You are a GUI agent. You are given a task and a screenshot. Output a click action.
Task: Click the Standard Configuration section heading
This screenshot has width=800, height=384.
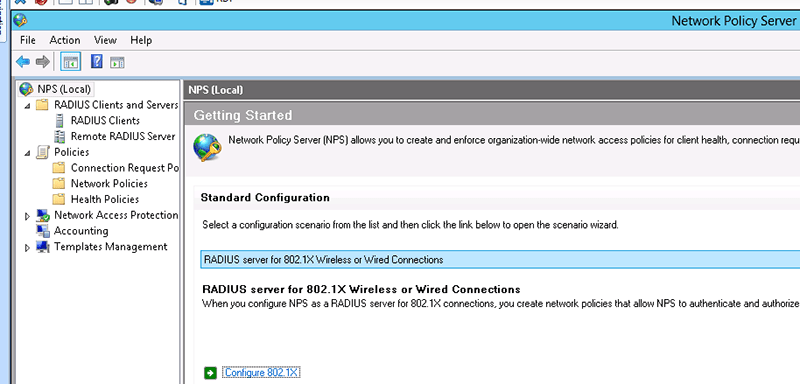click(265, 197)
